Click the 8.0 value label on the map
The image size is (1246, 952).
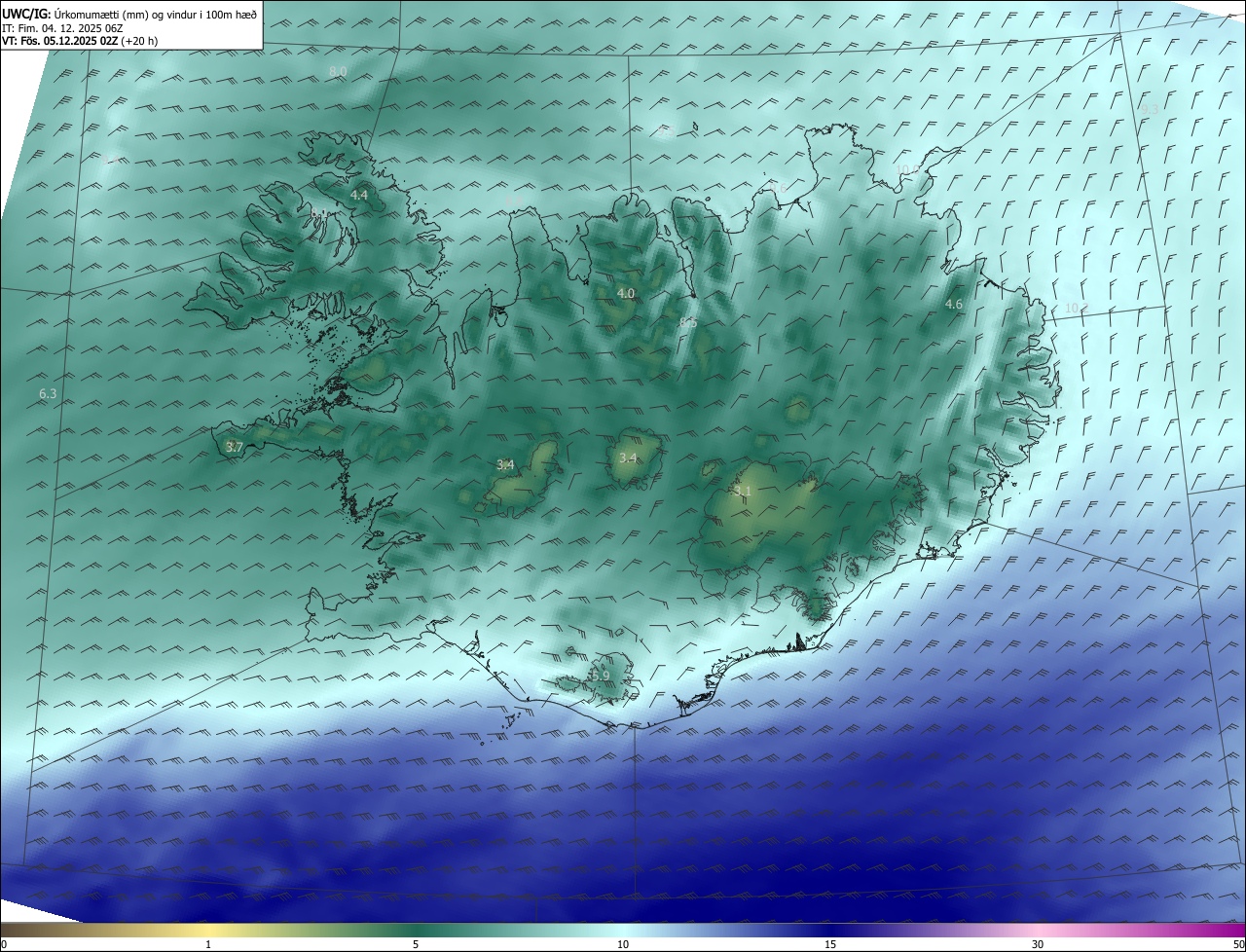pyautogui.click(x=338, y=72)
